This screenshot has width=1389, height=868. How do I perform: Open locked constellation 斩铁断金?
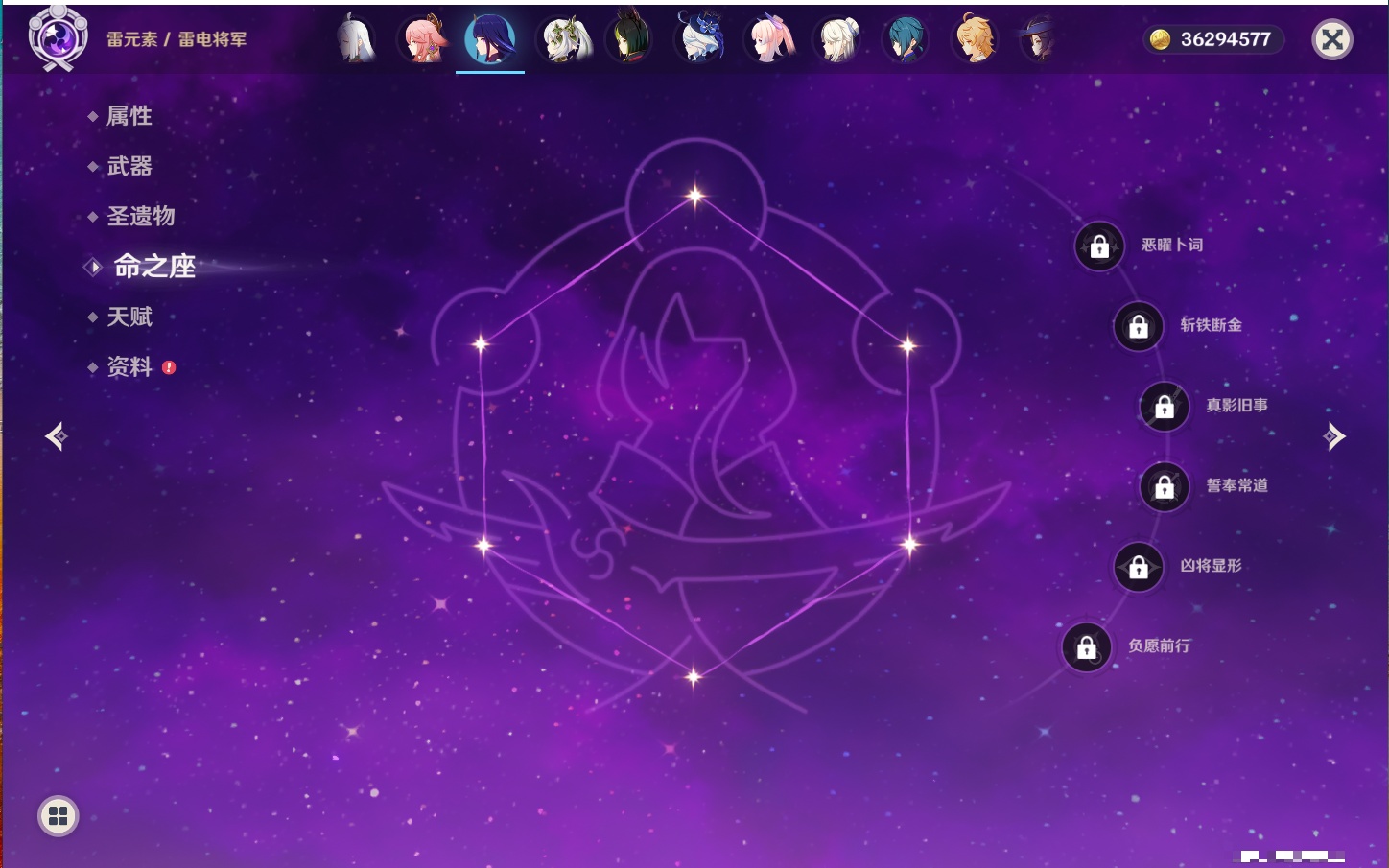1139,326
